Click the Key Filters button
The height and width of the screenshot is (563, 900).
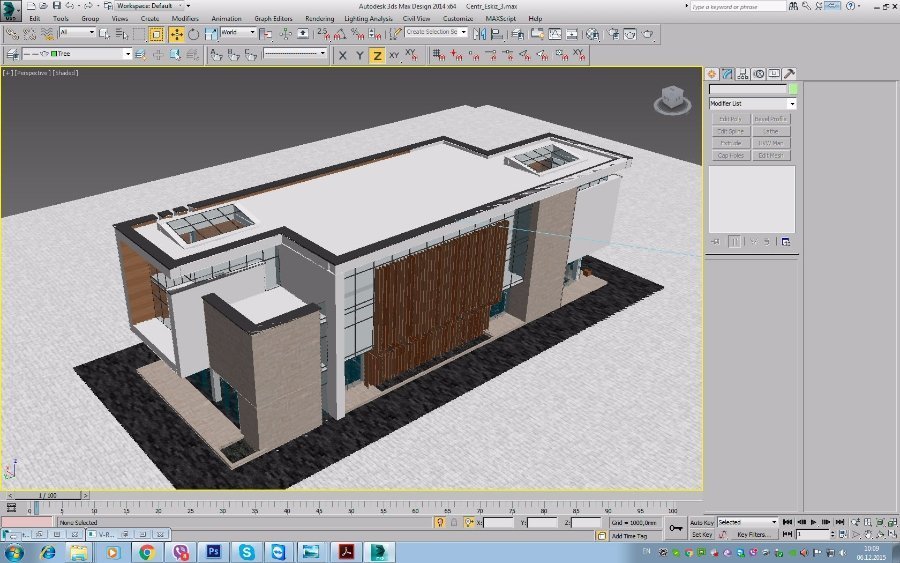757,535
